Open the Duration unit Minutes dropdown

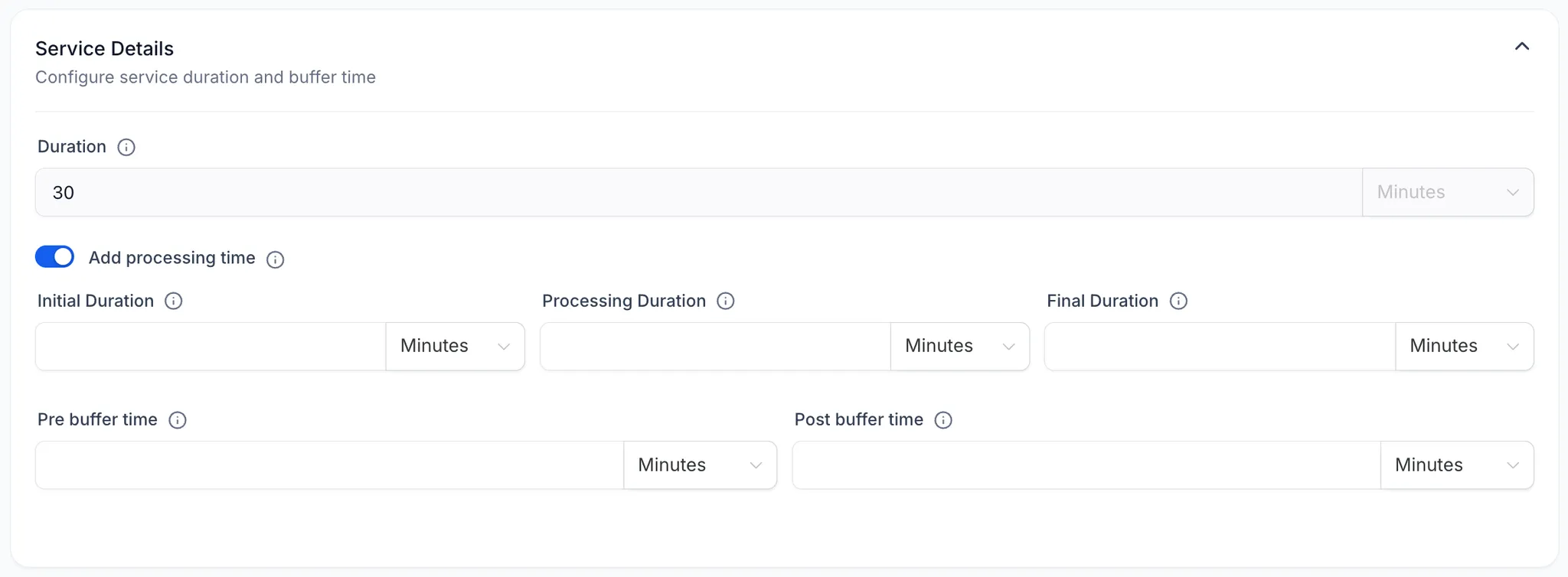pyautogui.click(x=1448, y=192)
